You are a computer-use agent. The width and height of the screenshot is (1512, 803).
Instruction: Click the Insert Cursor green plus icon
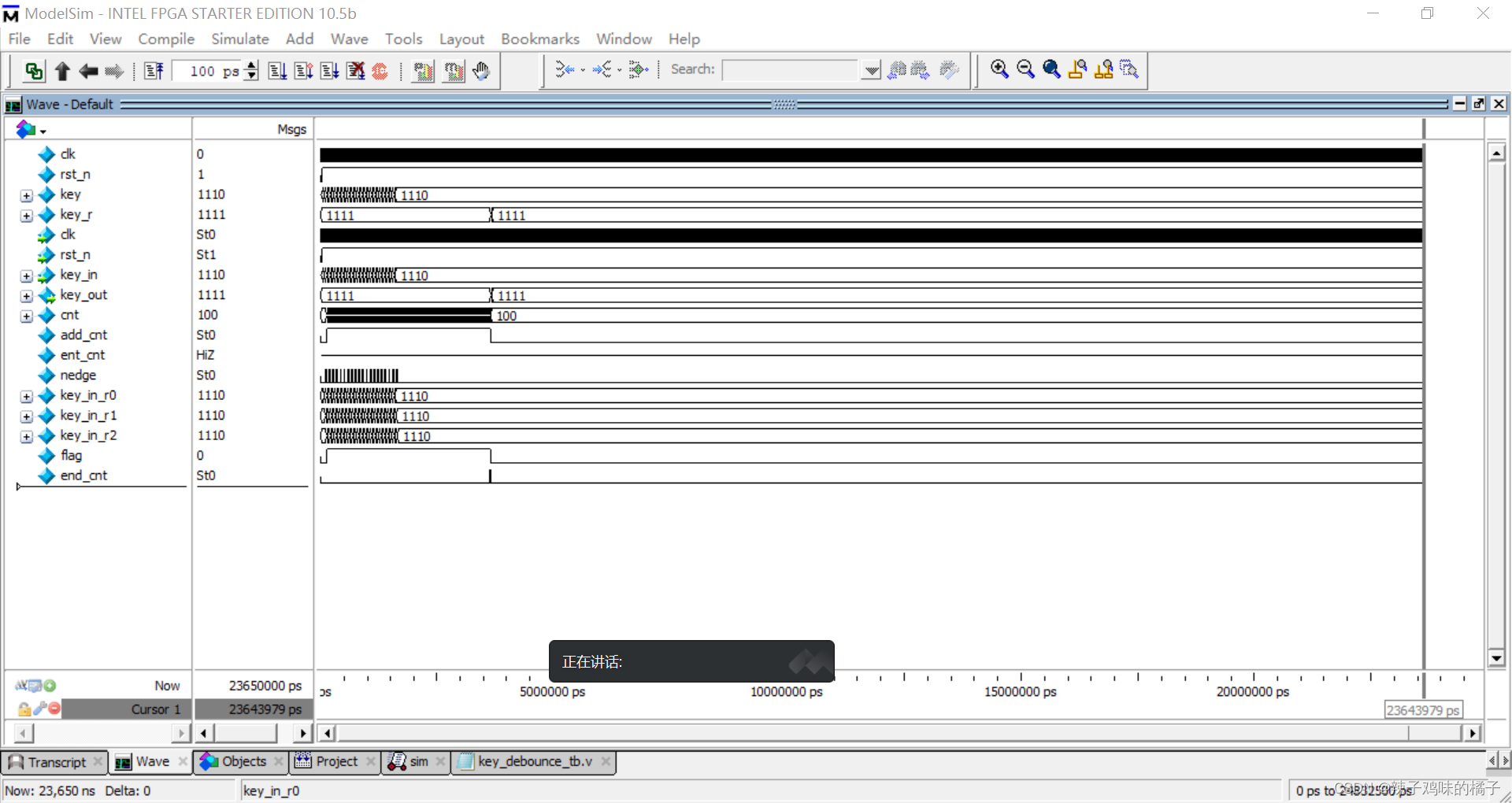tap(50, 686)
